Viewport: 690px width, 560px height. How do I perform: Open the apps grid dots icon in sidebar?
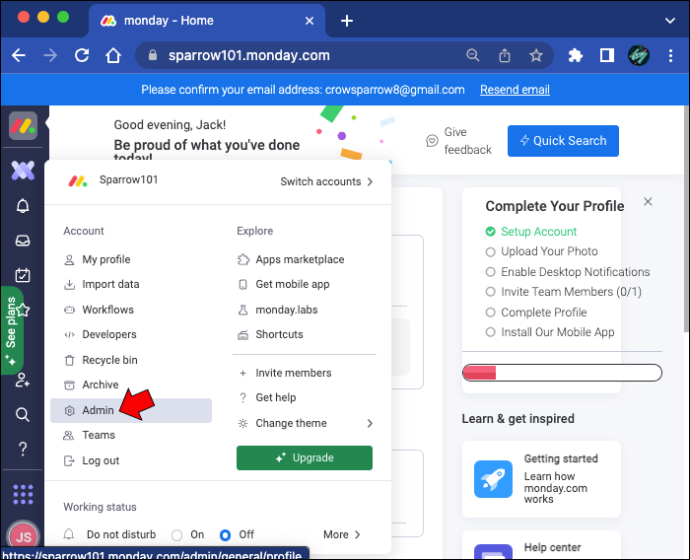(23, 494)
